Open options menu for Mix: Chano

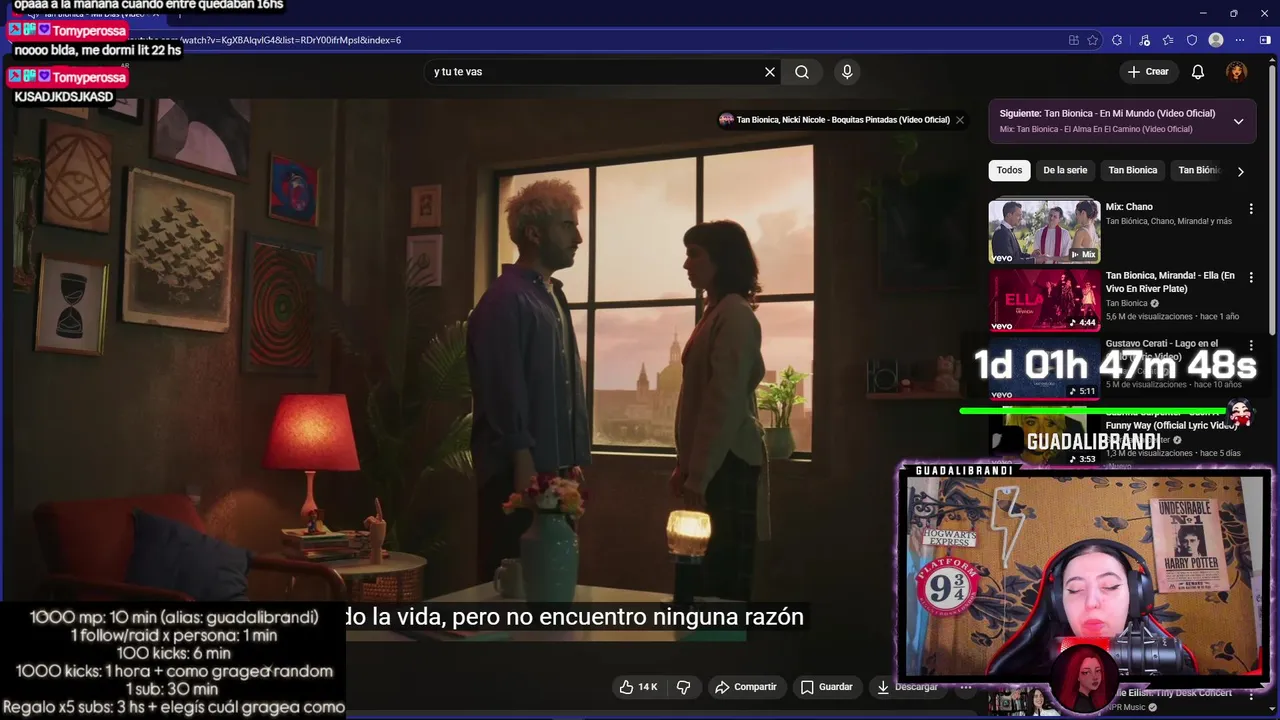(1251, 209)
